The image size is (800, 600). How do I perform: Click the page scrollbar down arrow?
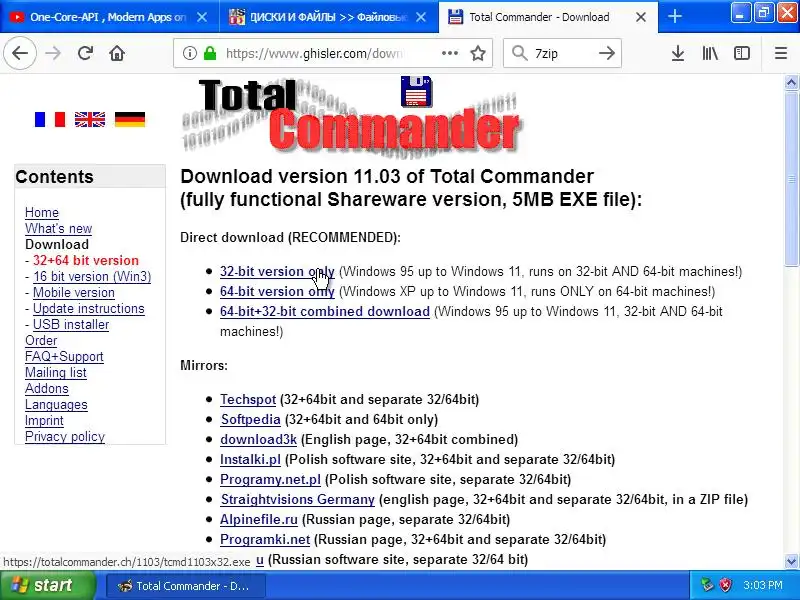[x=791, y=561]
